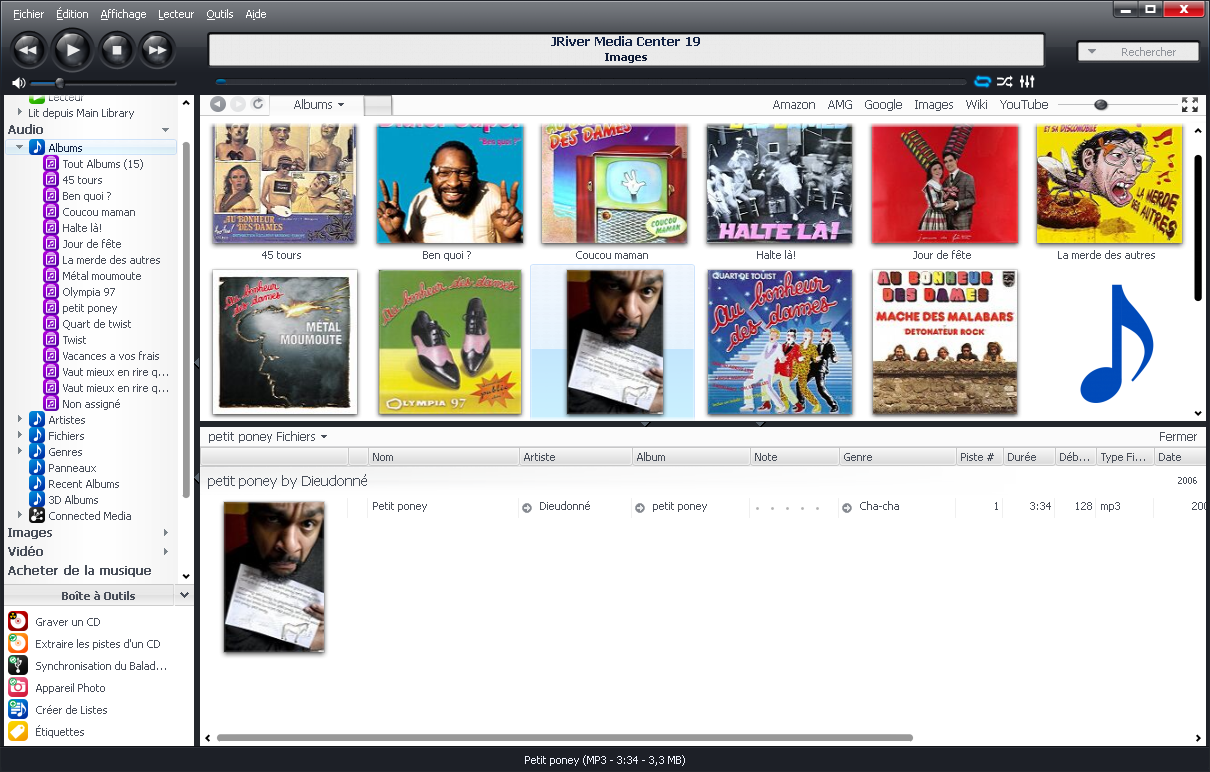Sort by the Artiste column header
This screenshot has height=772, width=1210.
pyautogui.click(x=576, y=457)
